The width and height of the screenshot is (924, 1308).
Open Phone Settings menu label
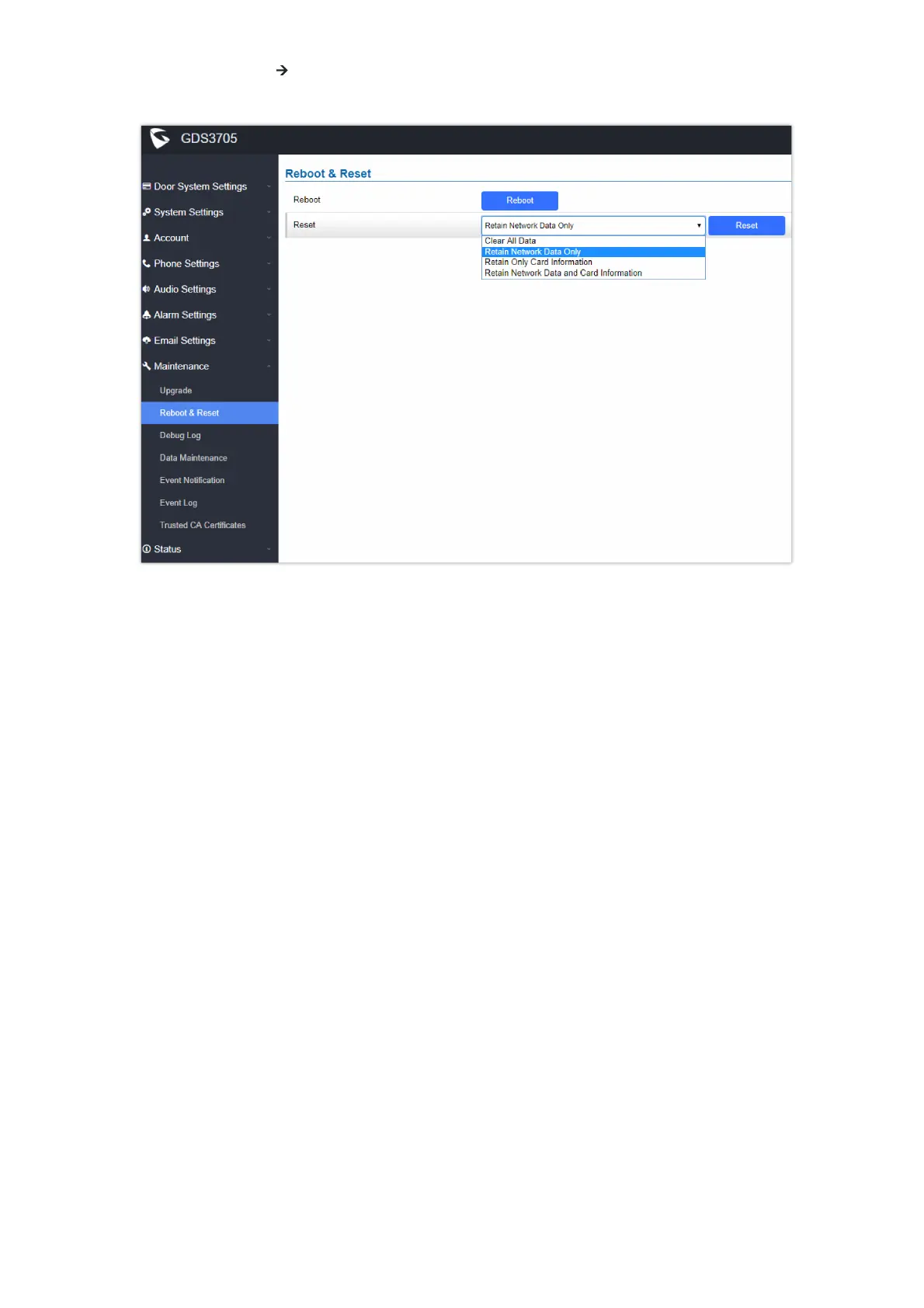(x=186, y=263)
